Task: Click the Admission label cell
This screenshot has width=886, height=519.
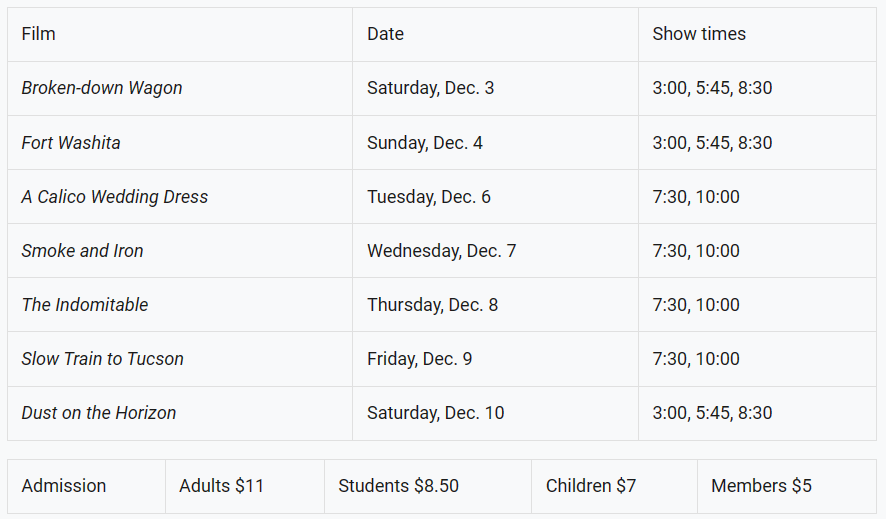Action: [x=64, y=486]
